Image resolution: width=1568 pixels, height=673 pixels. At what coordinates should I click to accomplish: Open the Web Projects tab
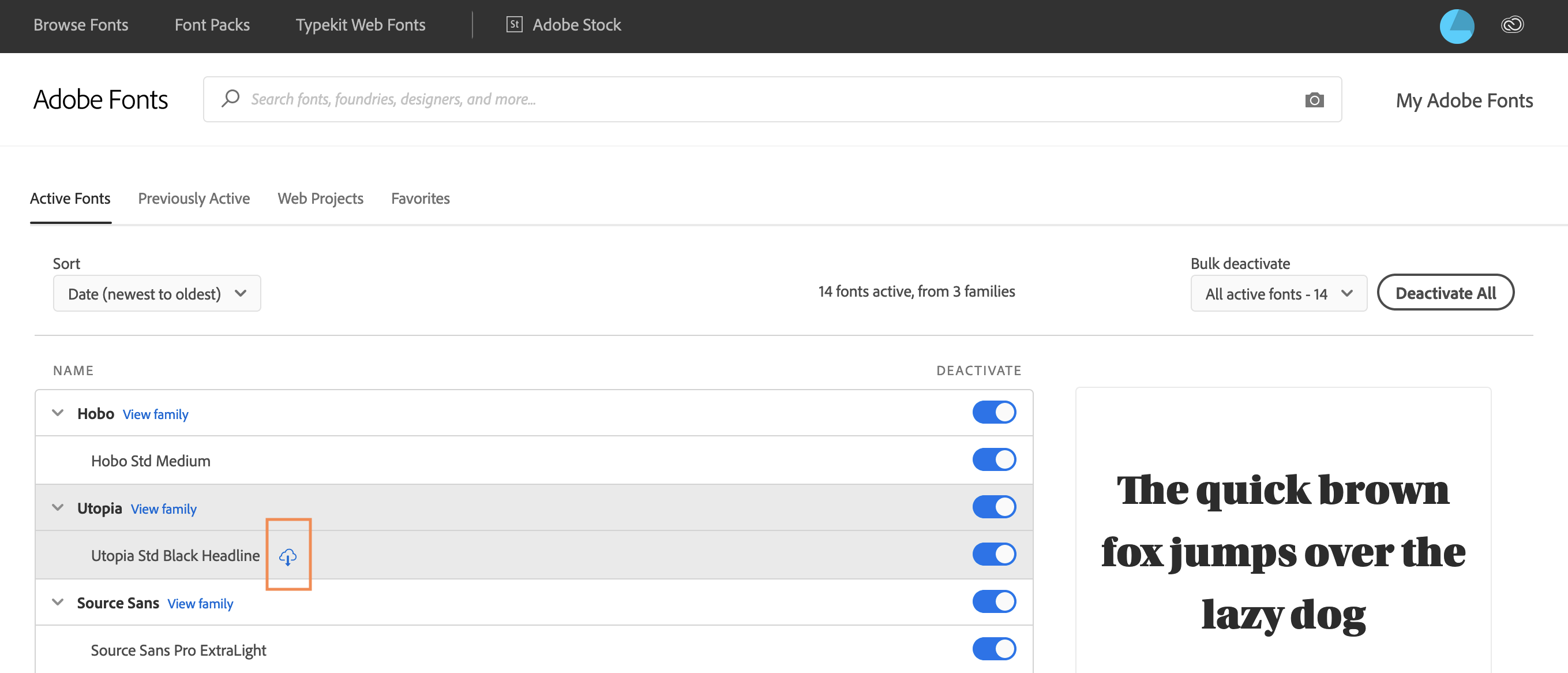320,198
